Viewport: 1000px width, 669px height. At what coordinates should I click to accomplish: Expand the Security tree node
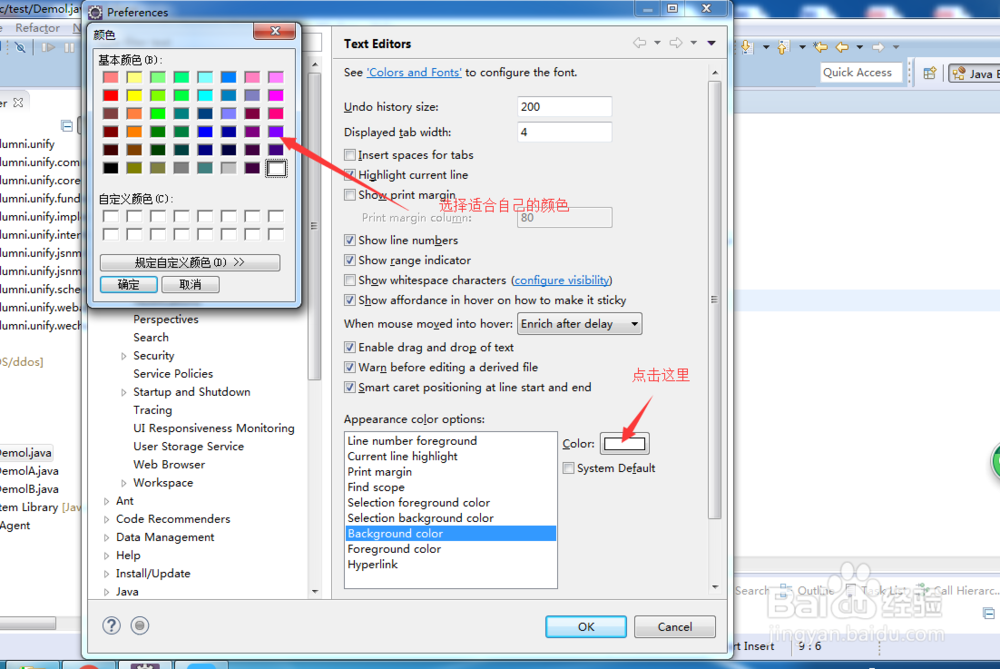point(124,356)
